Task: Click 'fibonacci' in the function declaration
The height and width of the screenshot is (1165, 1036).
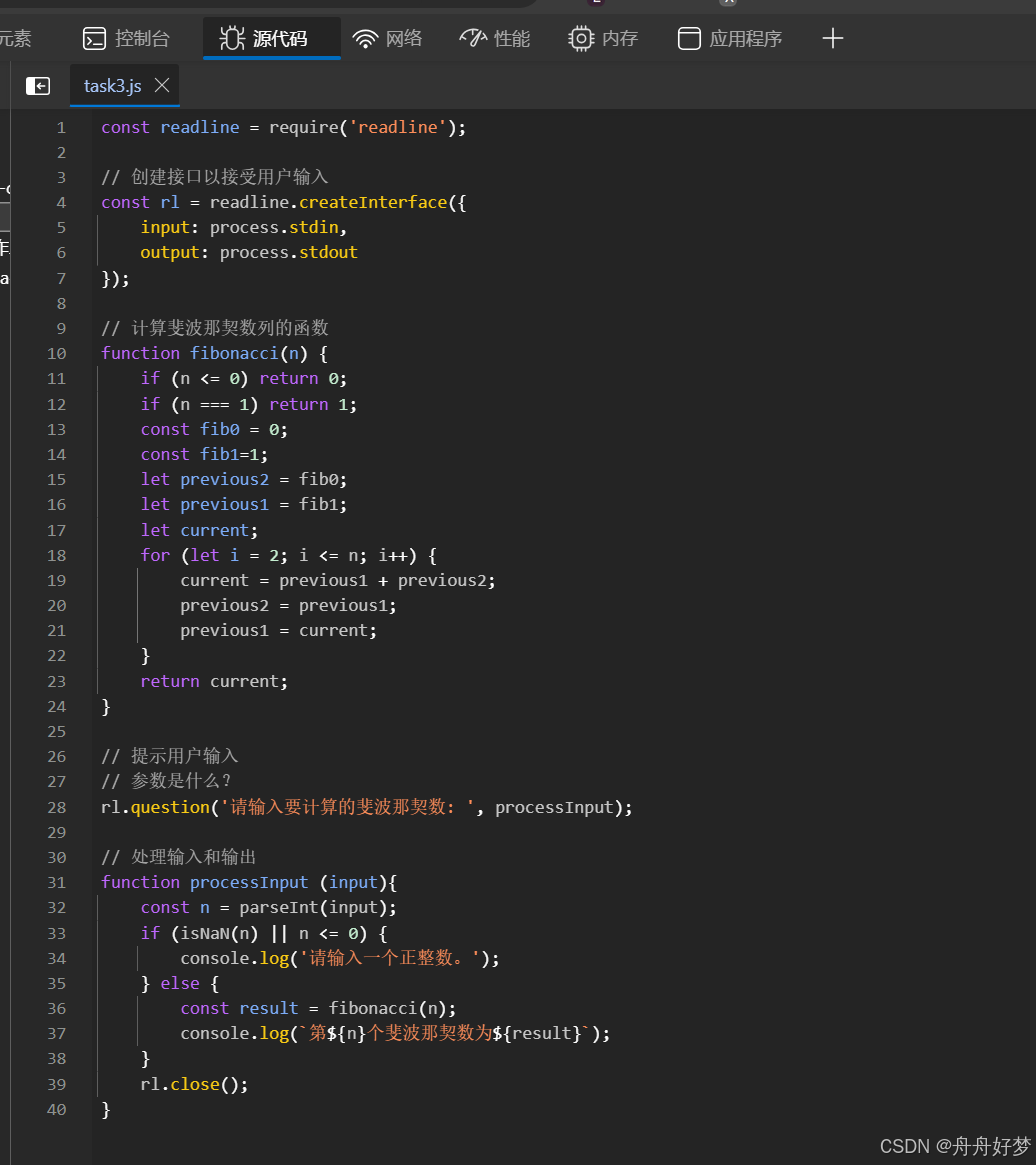Action: coord(234,354)
